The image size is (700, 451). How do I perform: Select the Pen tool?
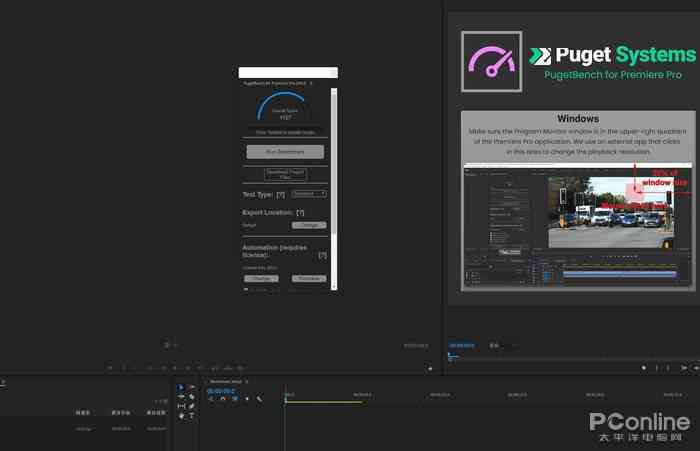192,406
